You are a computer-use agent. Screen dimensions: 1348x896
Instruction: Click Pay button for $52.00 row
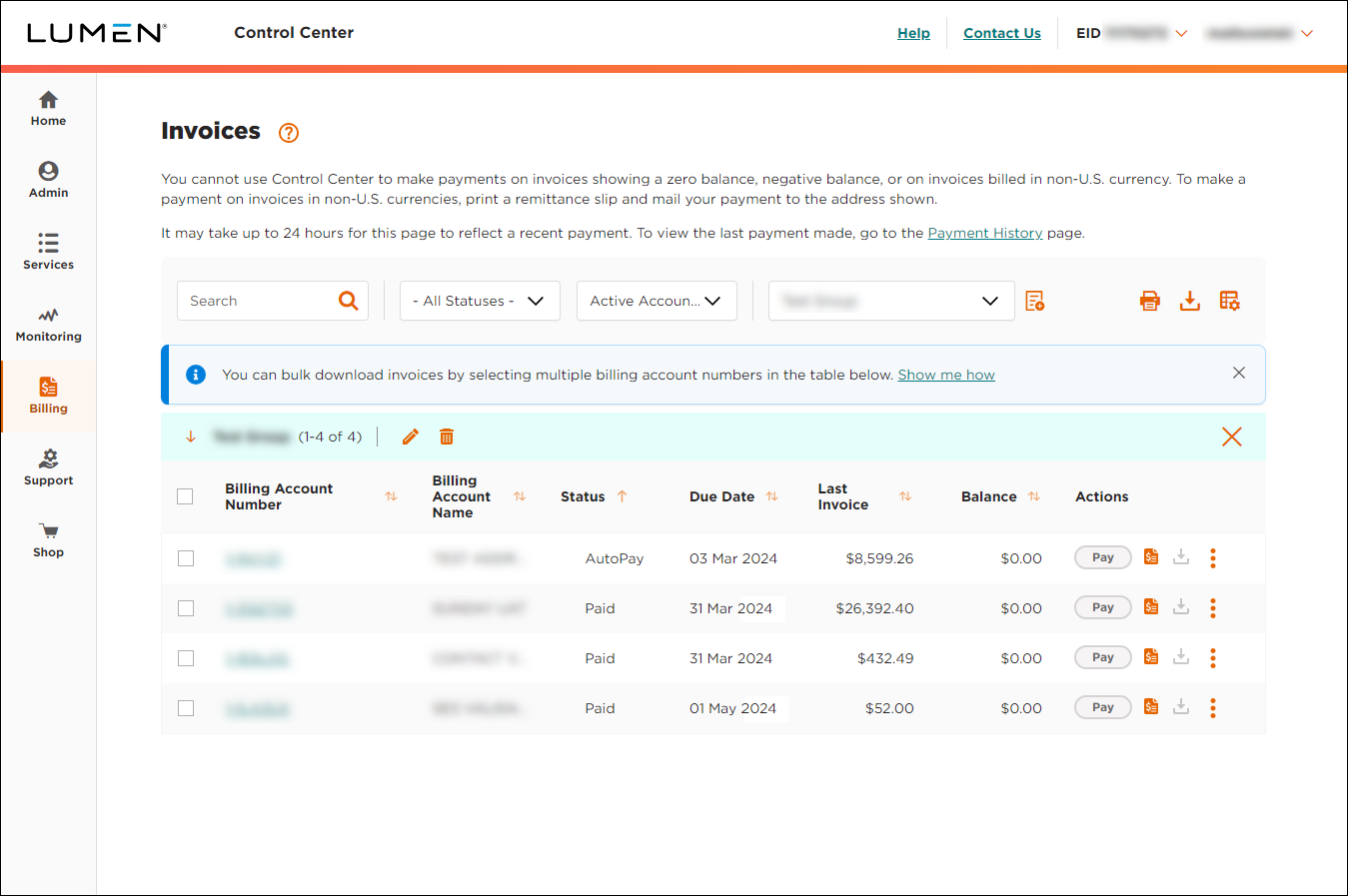1103,707
